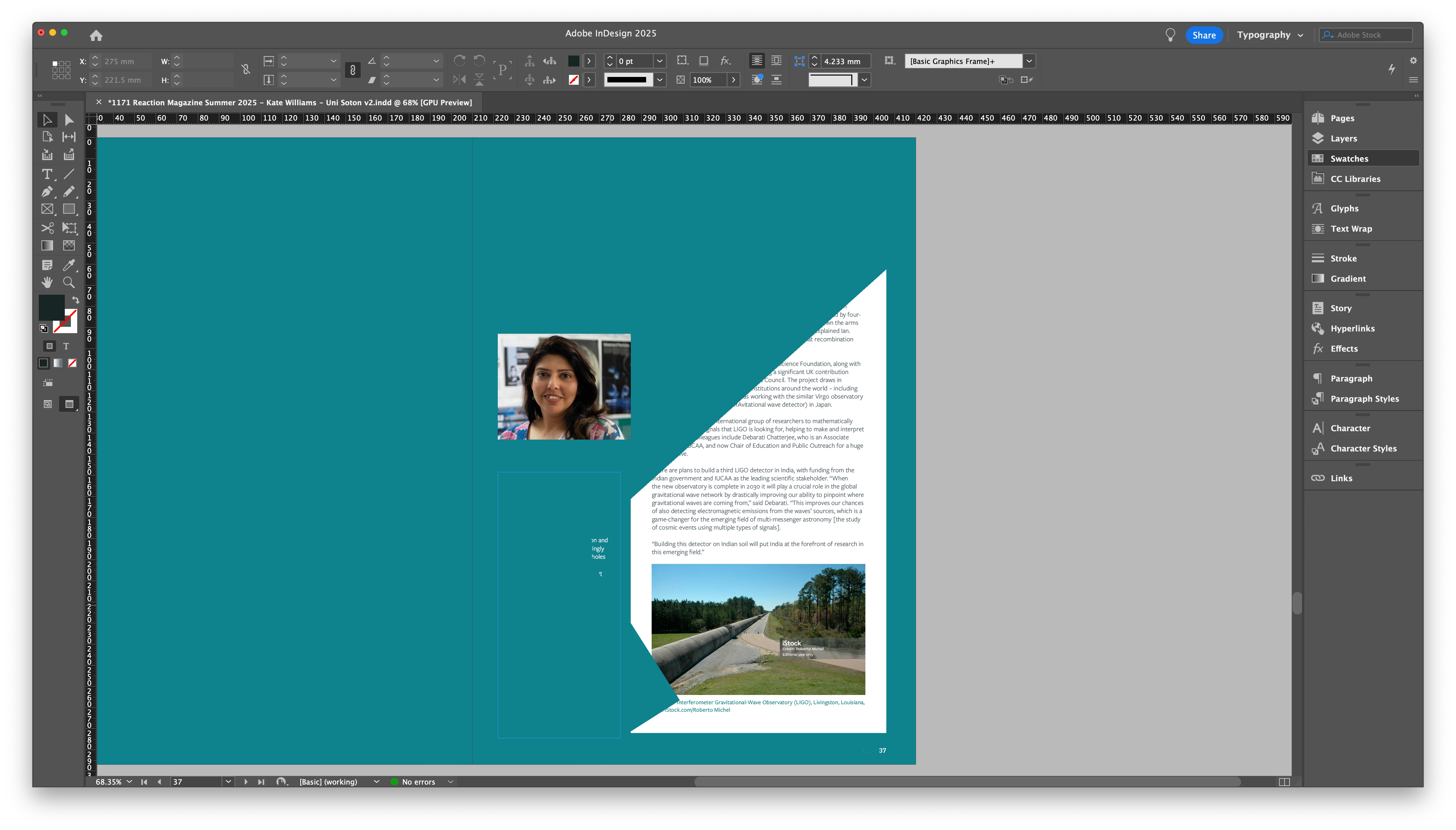The height and width of the screenshot is (830, 1456).
Task: Select the Type tool
Action: [x=47, y=174]
